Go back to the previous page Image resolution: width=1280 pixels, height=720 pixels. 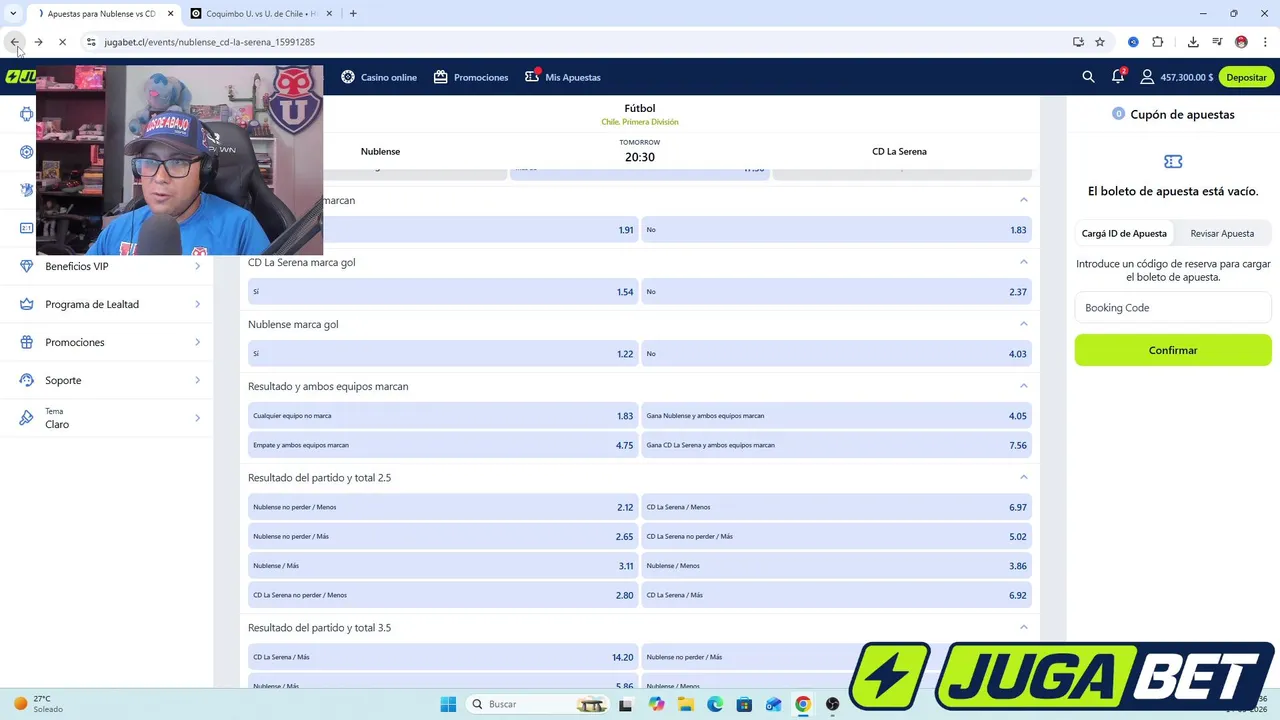15,42
